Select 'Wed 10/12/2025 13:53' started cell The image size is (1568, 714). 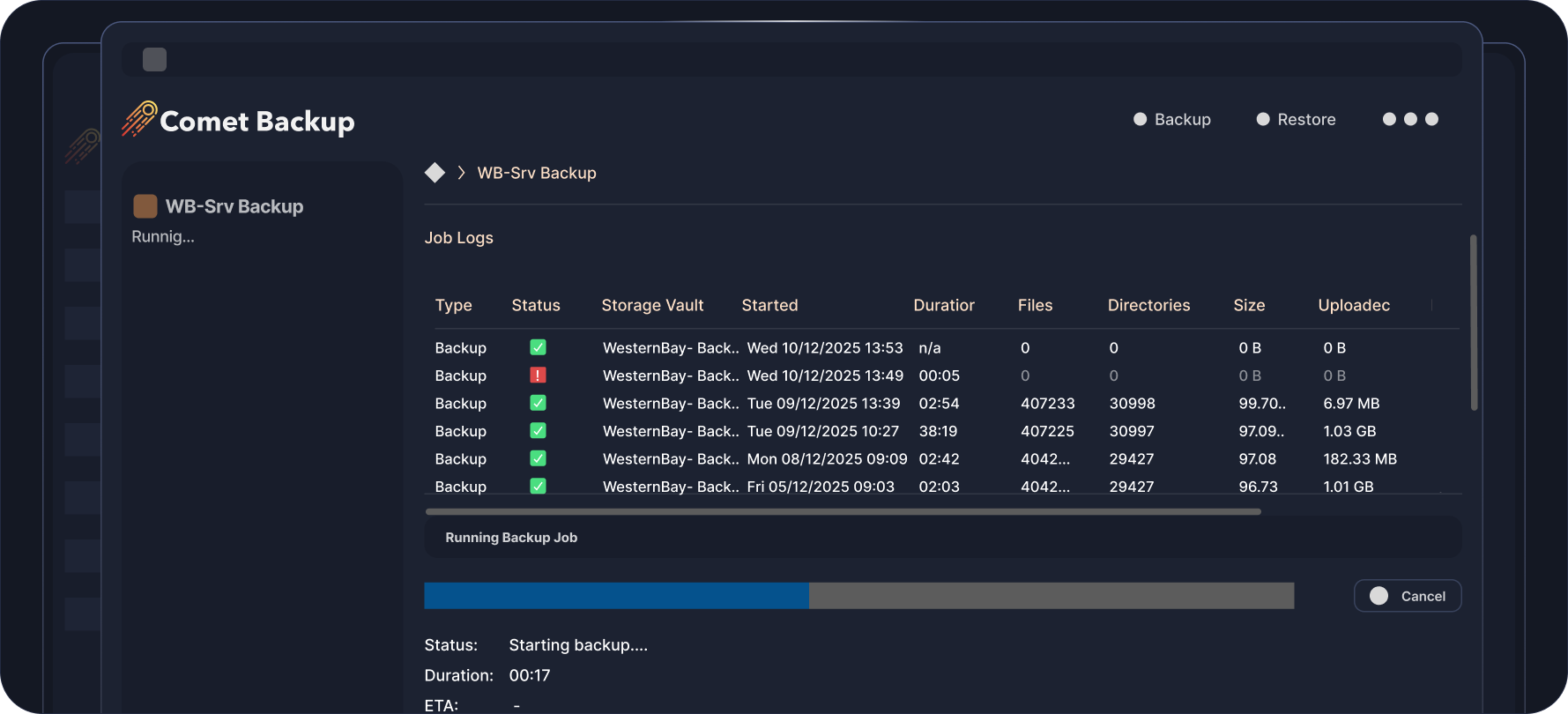coord(825,347)
